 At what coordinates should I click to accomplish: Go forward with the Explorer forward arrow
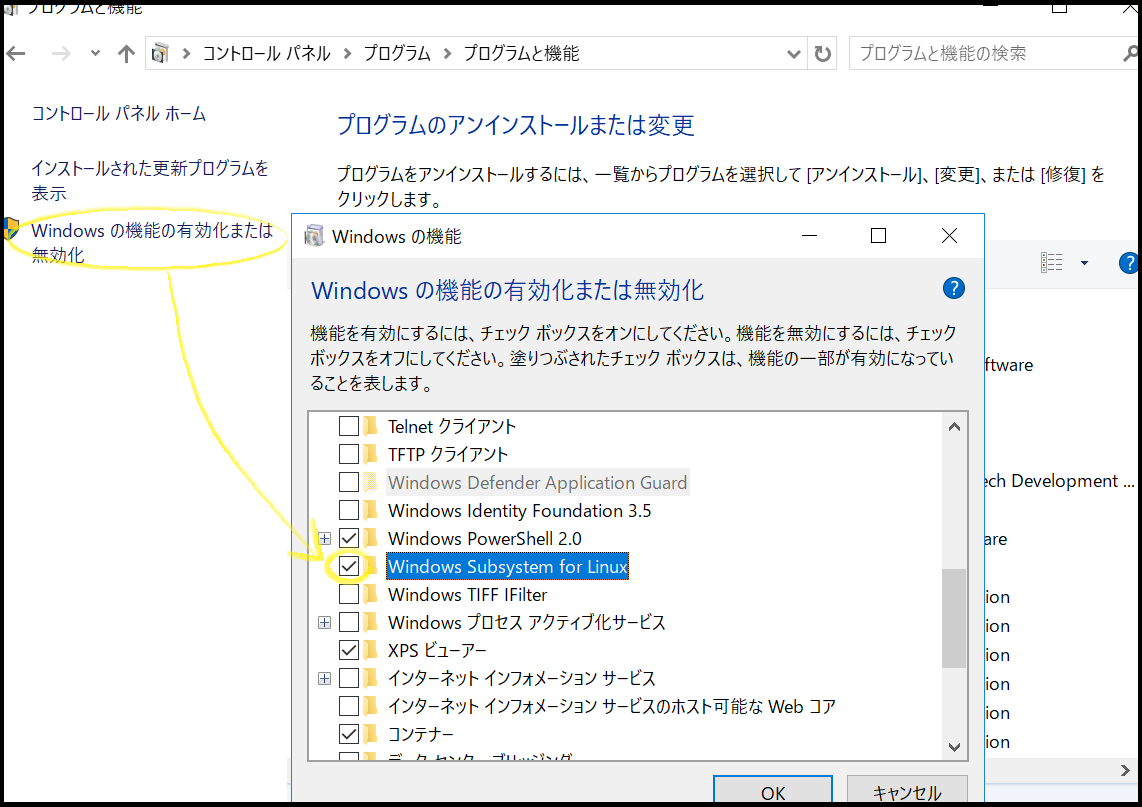point(61,53)
